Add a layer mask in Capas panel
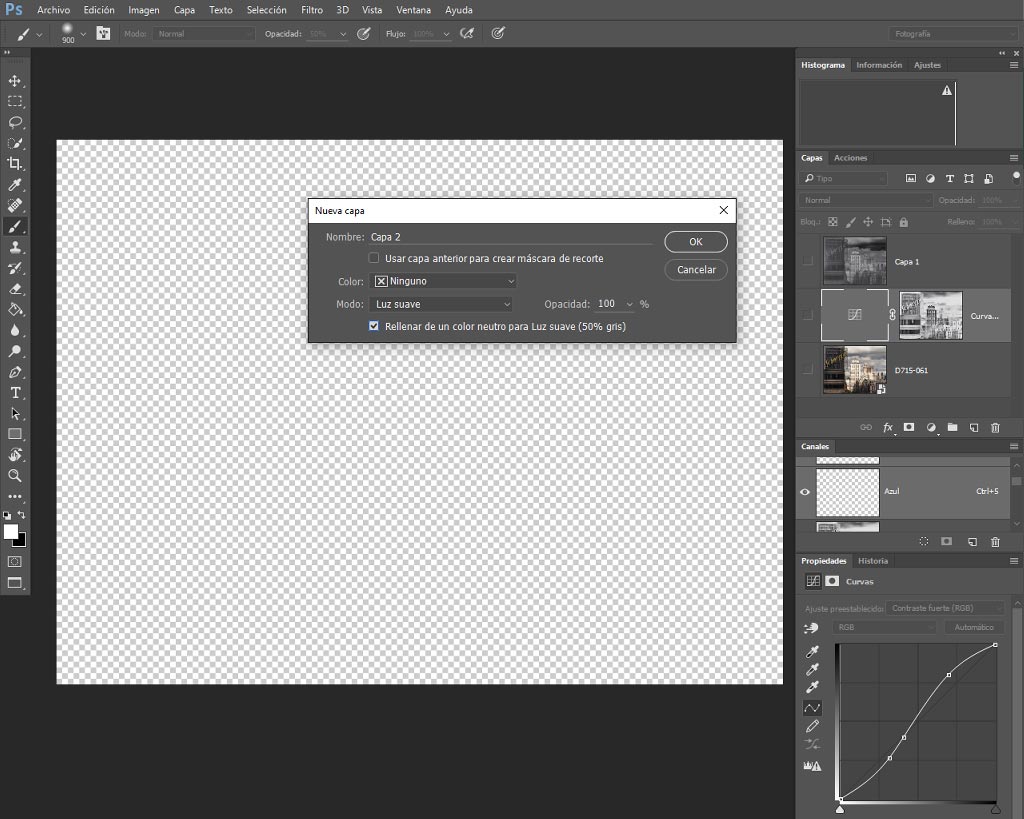 click(908, 428)
